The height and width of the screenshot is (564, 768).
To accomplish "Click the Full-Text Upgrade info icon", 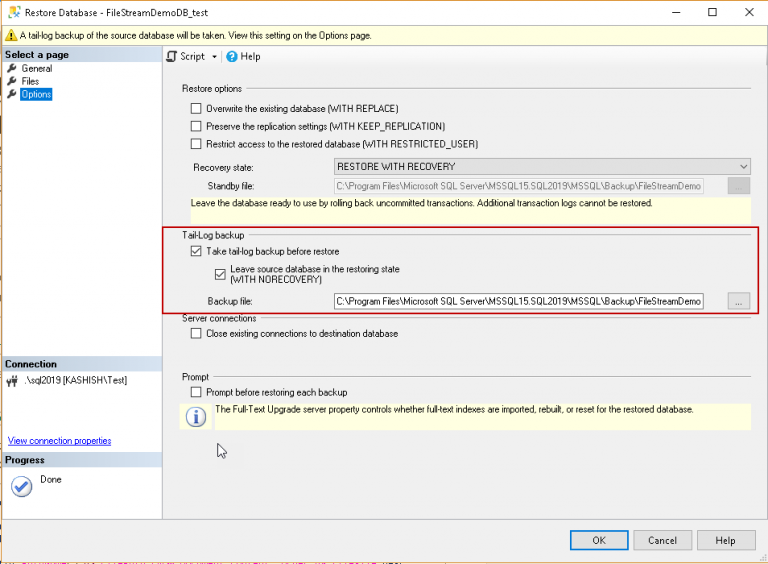I will pyautogui.click(x=196, y=417).
